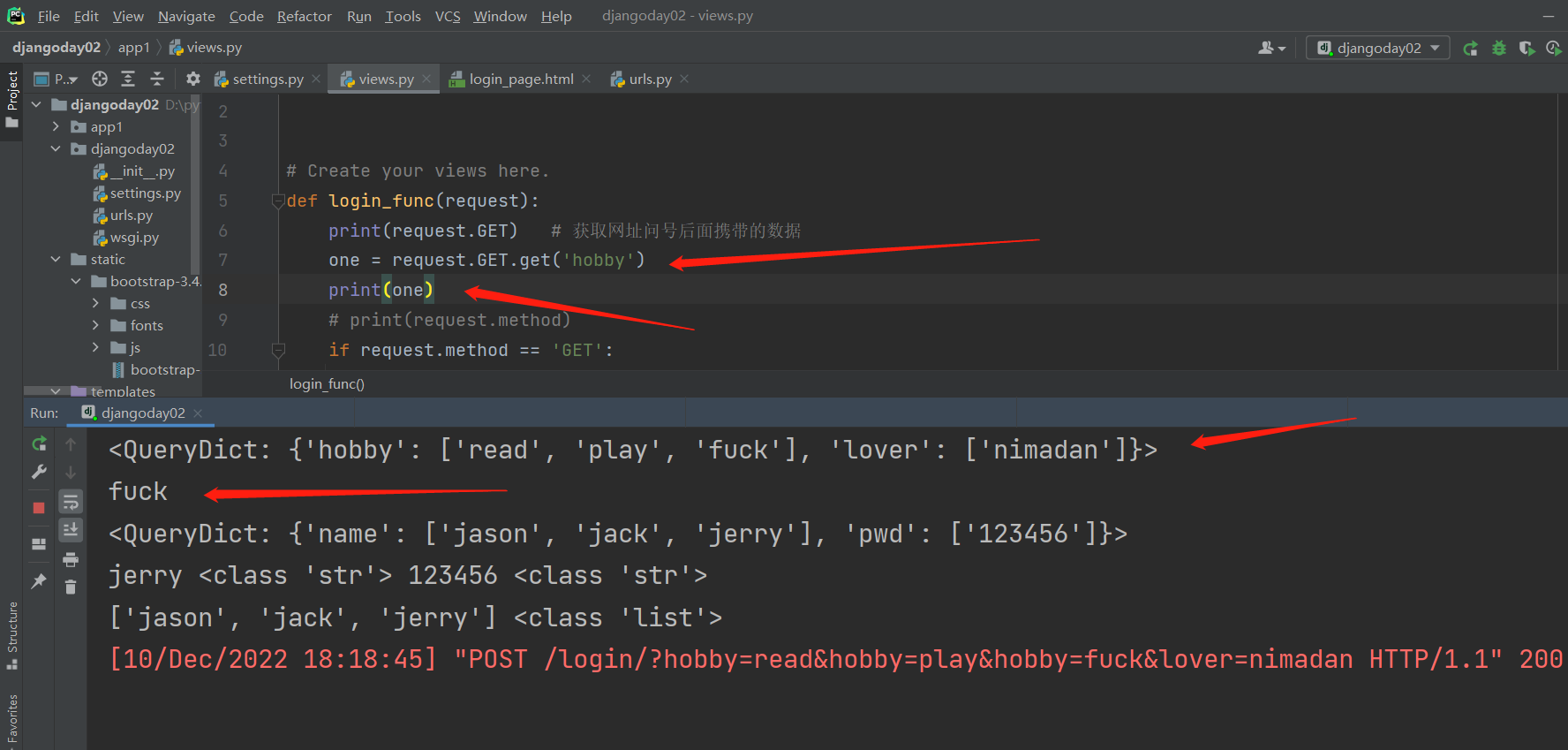Place cursor on 'print(one)' code line
This screenshot has height=750, width=1568.
click(381, 290)
